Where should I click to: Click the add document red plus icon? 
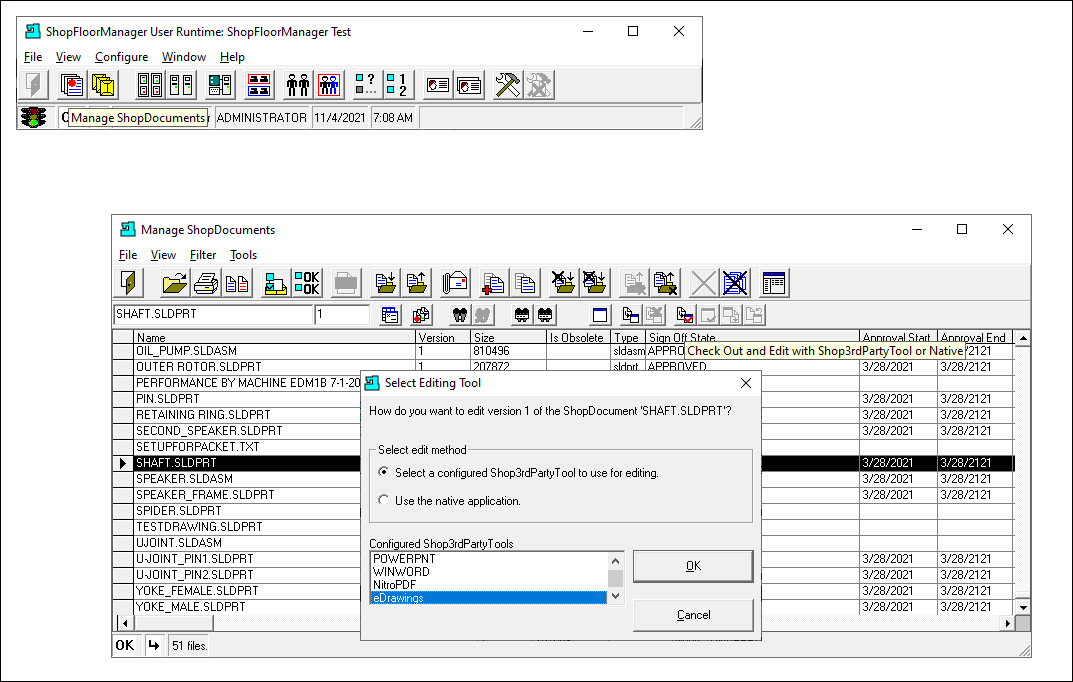point(494,283)
